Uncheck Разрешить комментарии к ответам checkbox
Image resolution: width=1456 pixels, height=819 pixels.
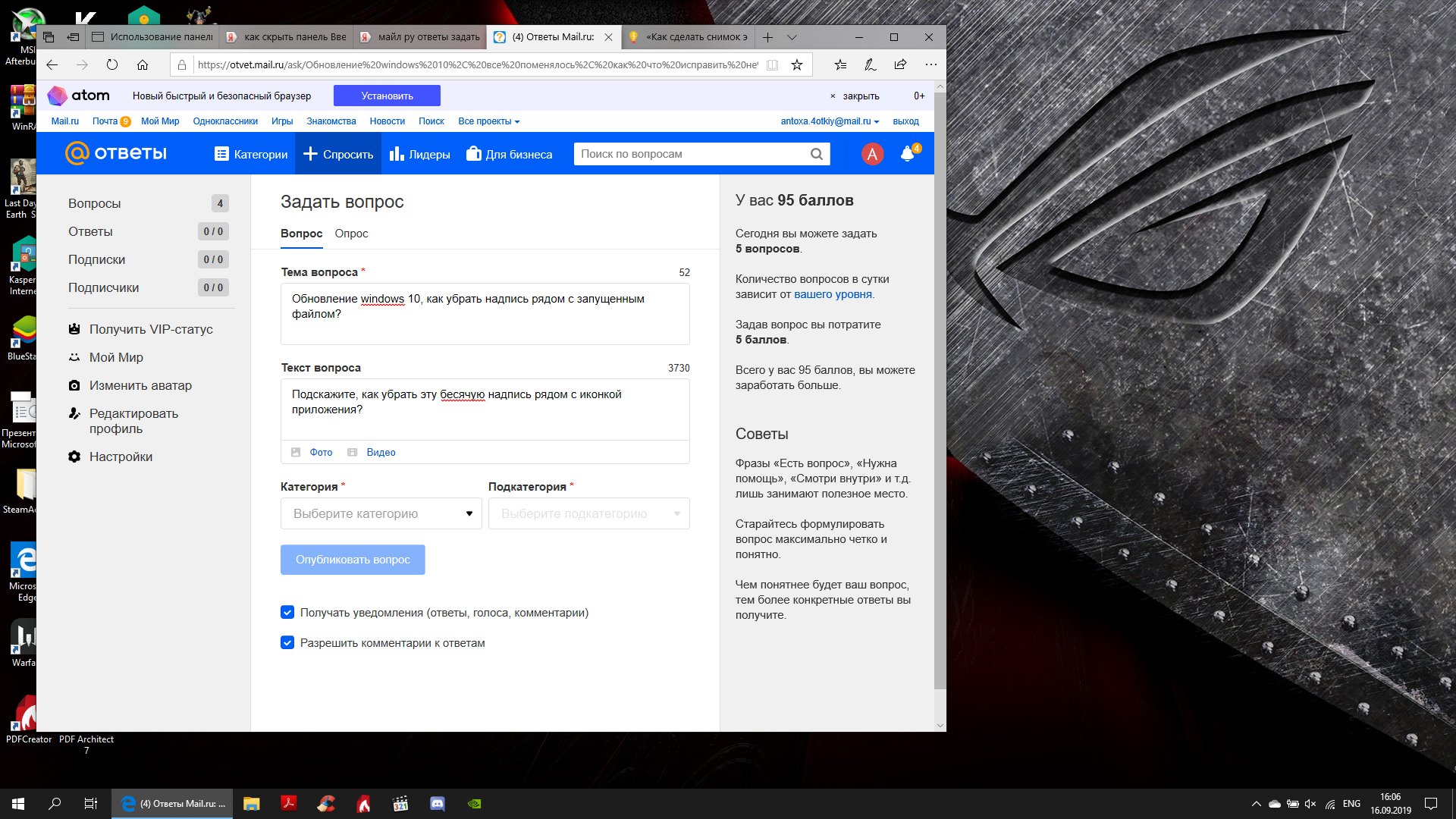[287, 643]
